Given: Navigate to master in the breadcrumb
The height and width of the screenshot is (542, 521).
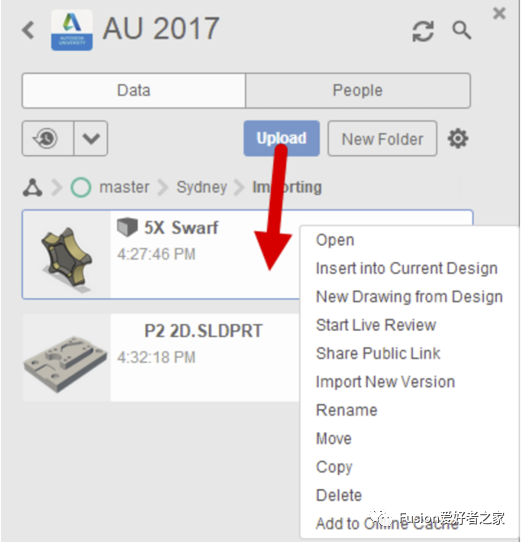Looking at the screenshot, I should pyautogui.click(x=124, y=187).
